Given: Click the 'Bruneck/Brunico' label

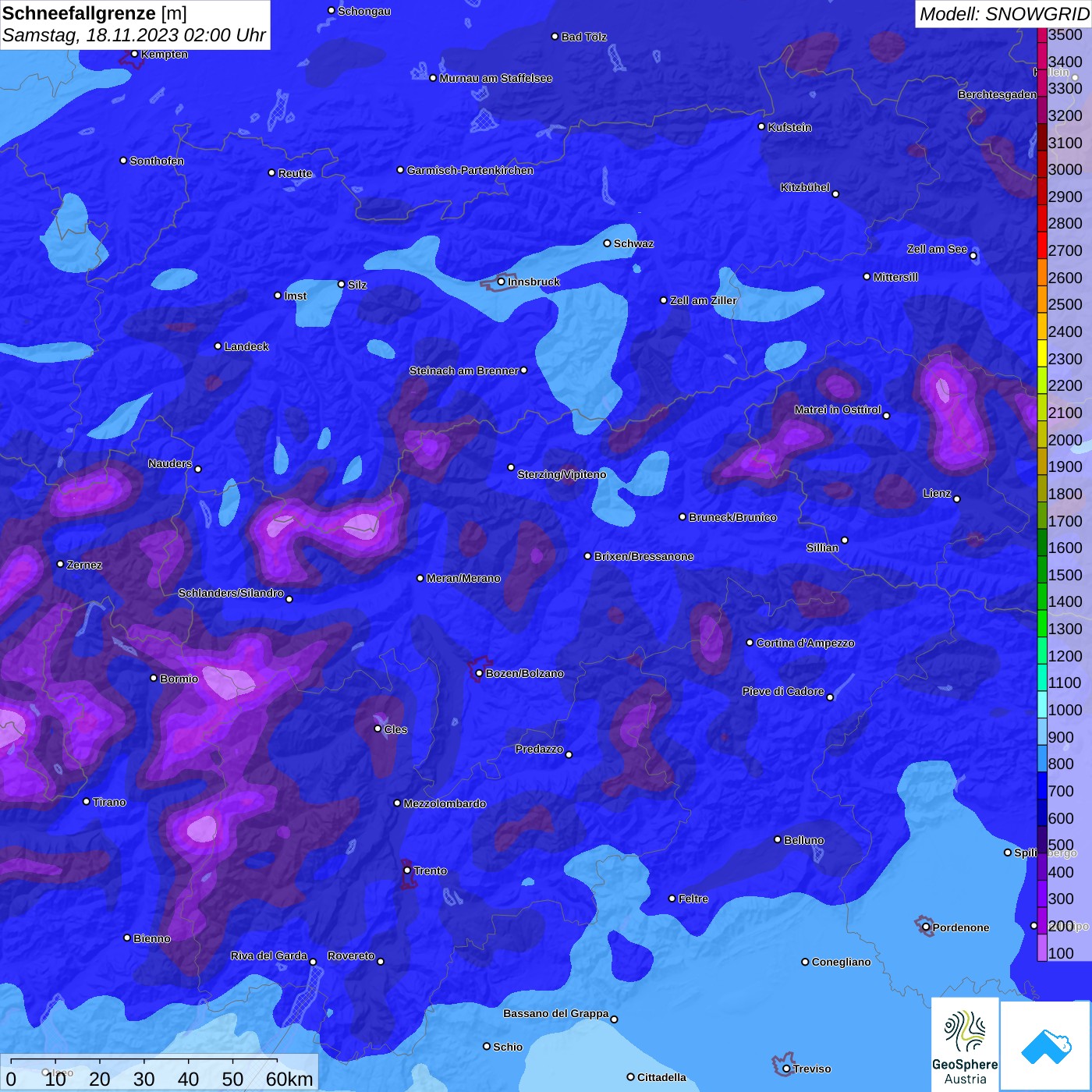Looking at the screenshot, I should coord(732,517).
